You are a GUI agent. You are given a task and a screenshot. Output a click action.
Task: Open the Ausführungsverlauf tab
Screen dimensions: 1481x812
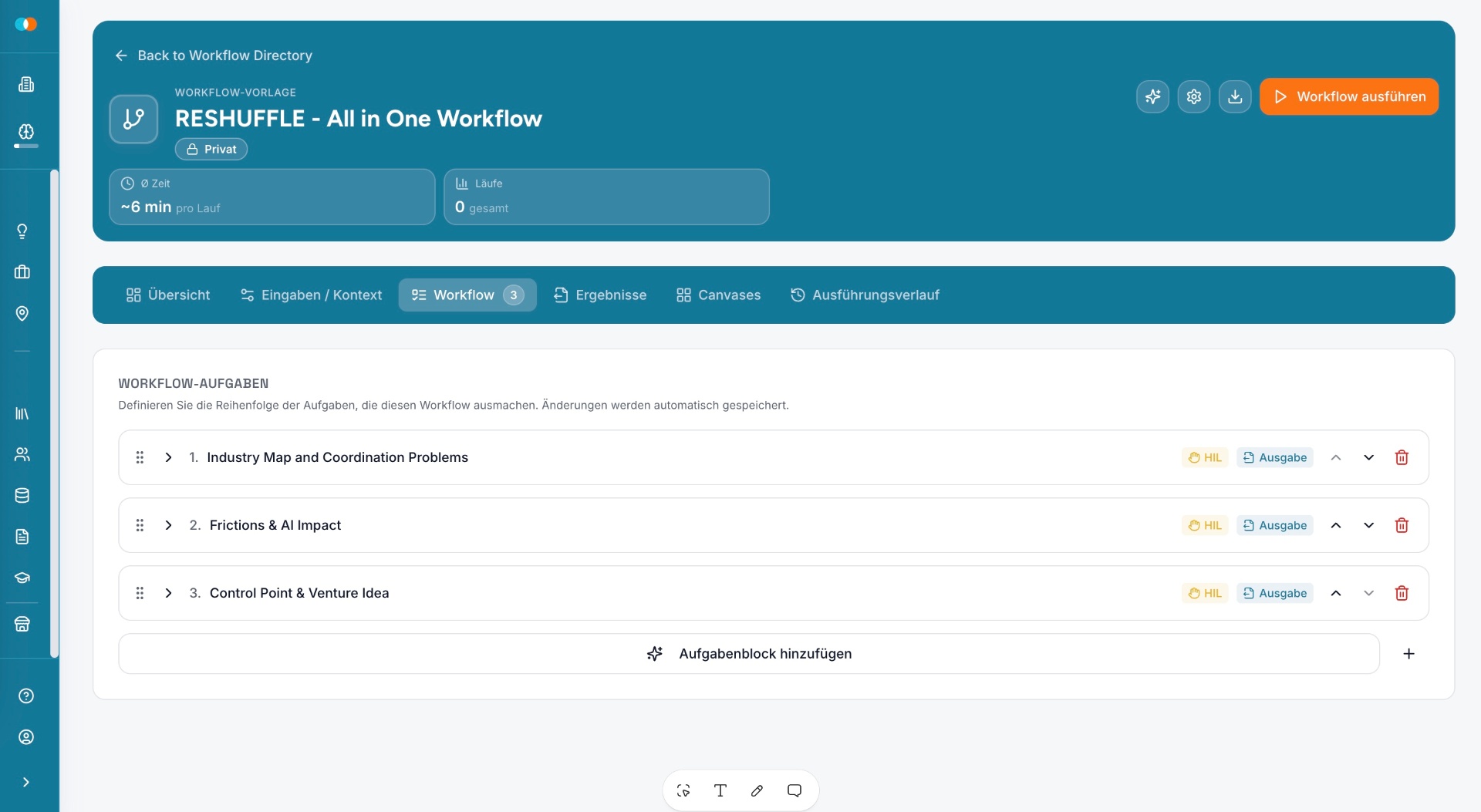coord(865,295)
